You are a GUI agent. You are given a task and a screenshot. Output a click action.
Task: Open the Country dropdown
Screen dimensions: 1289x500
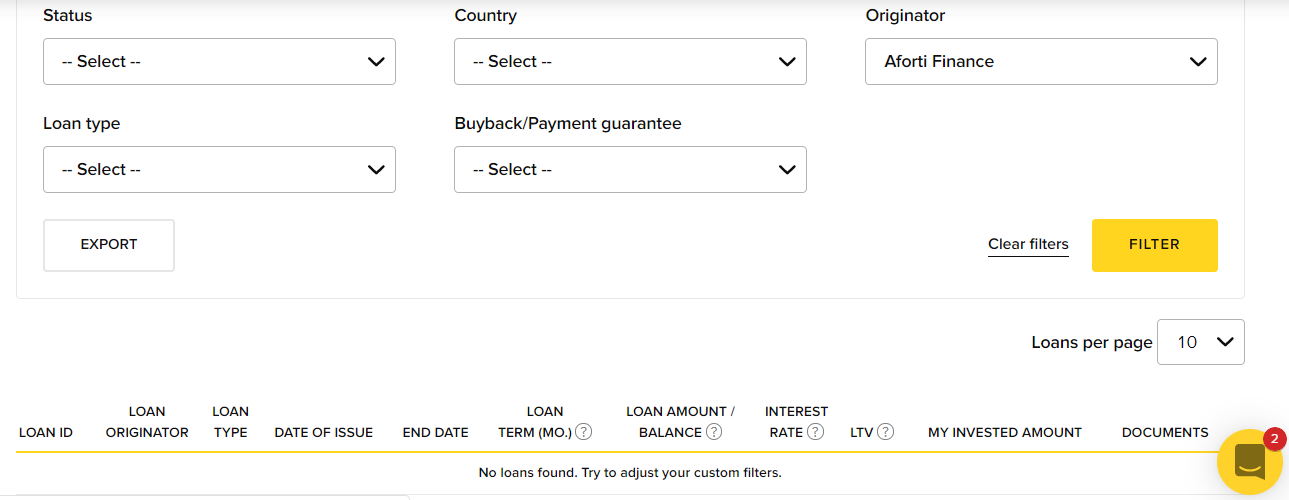pyautogui.click(x=630, y=61)
